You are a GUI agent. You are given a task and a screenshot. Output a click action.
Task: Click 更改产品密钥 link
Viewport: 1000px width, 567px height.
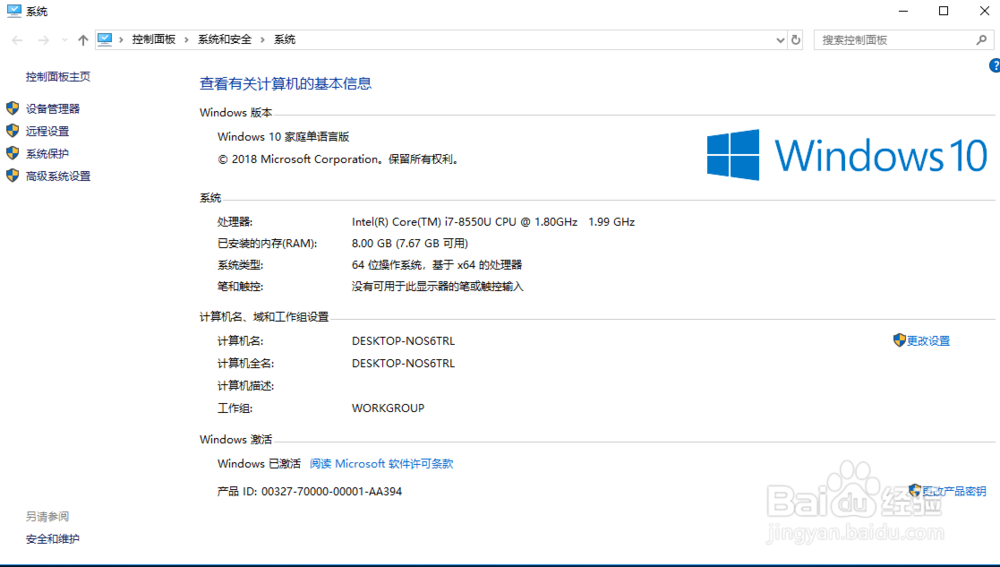click(954, 491)
